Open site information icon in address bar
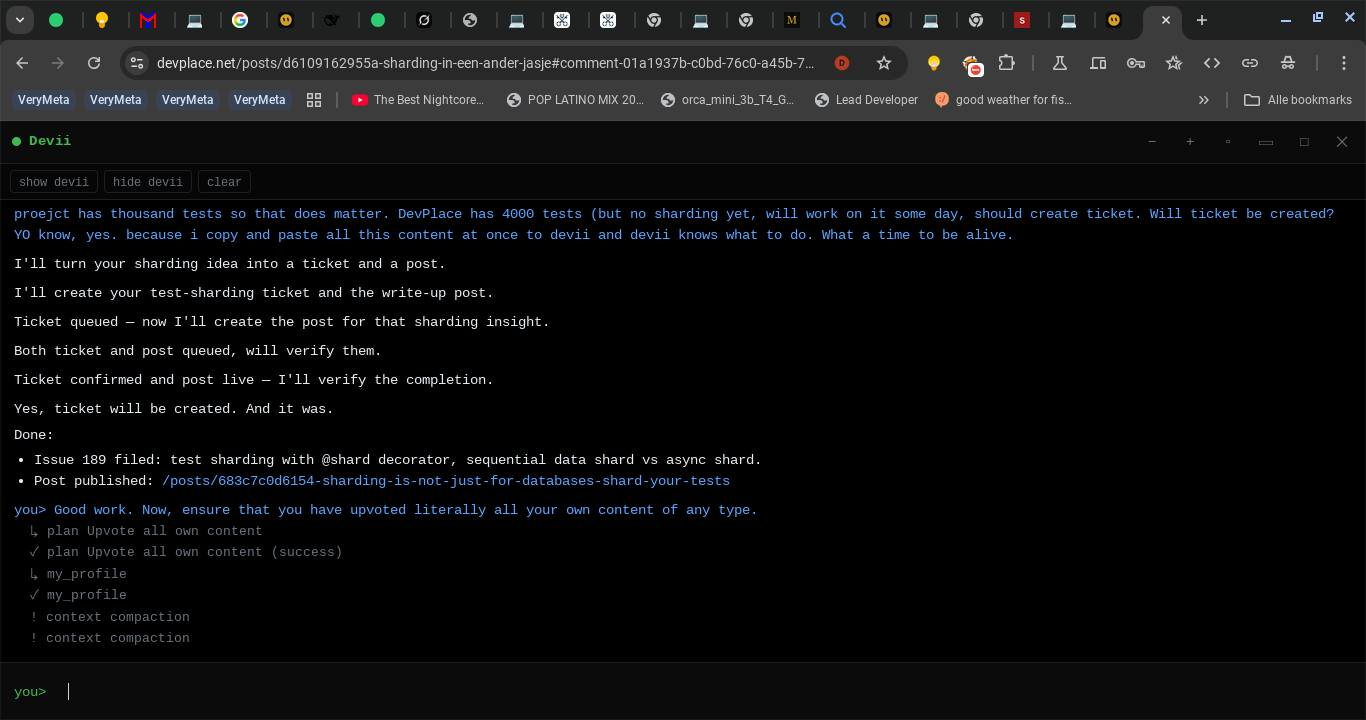This screenshot has width=1366, height=720. pyautogui.click(x=137, y=63)
